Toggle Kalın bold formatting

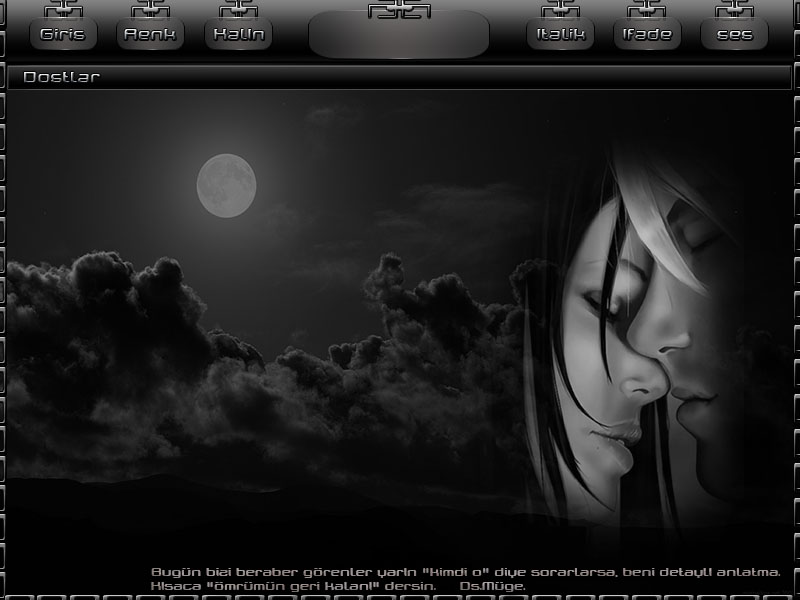coord(238,34)
